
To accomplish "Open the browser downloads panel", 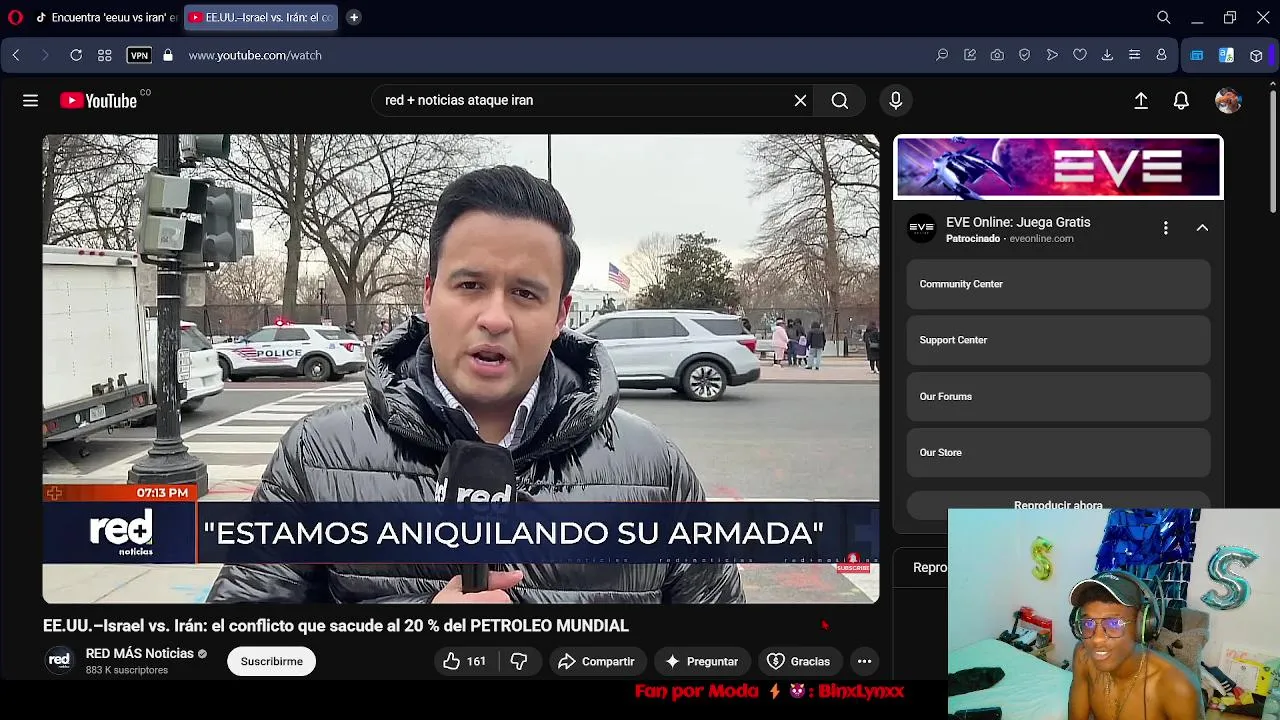I will point(1107,55).
